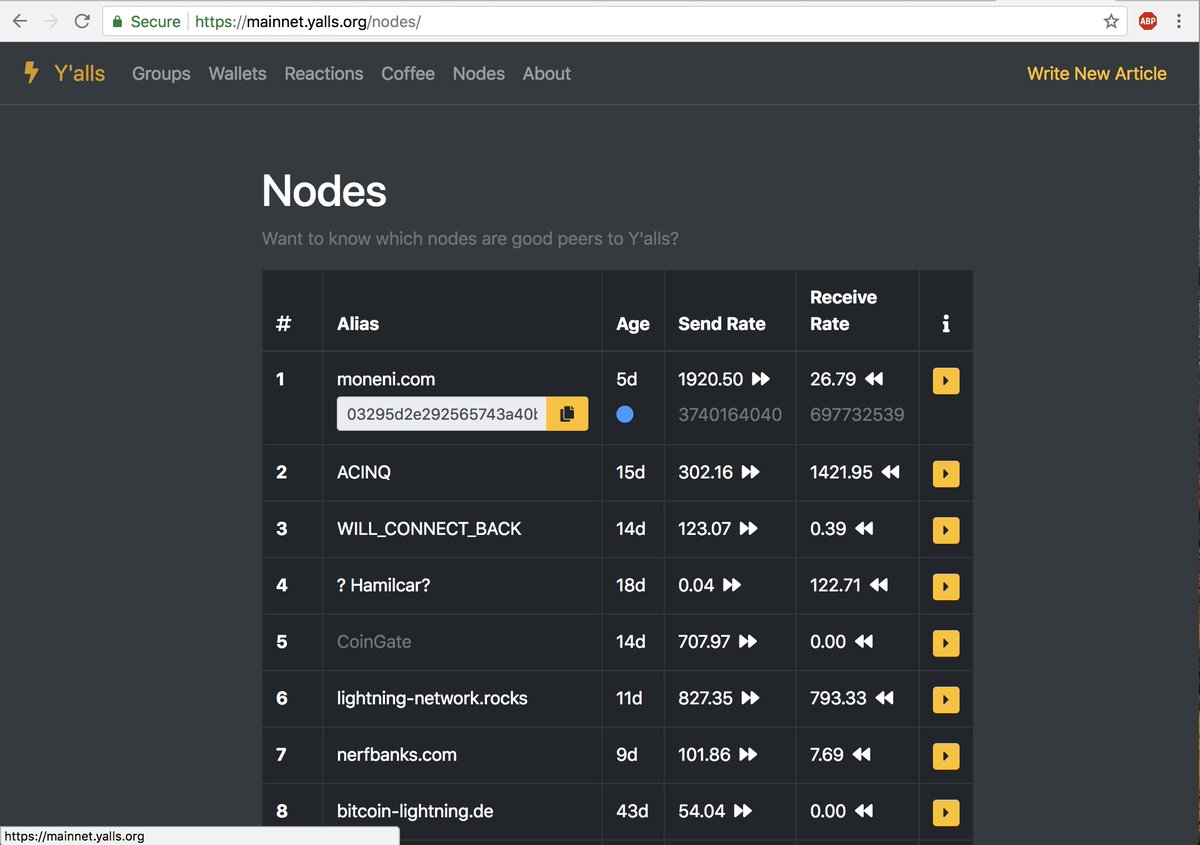Select ACINQ alias
Screen dimensions: 1200x845
click(x=364, y=472)
